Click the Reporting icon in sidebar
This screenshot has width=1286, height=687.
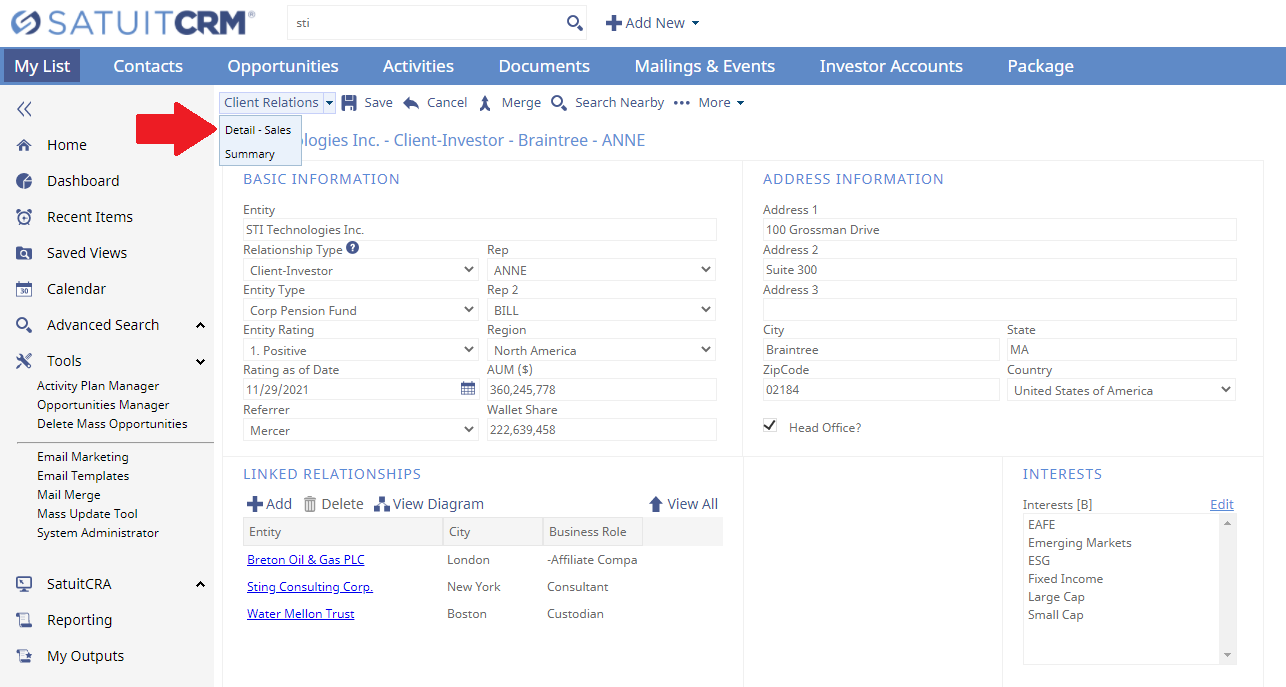[x=24, y=620]
